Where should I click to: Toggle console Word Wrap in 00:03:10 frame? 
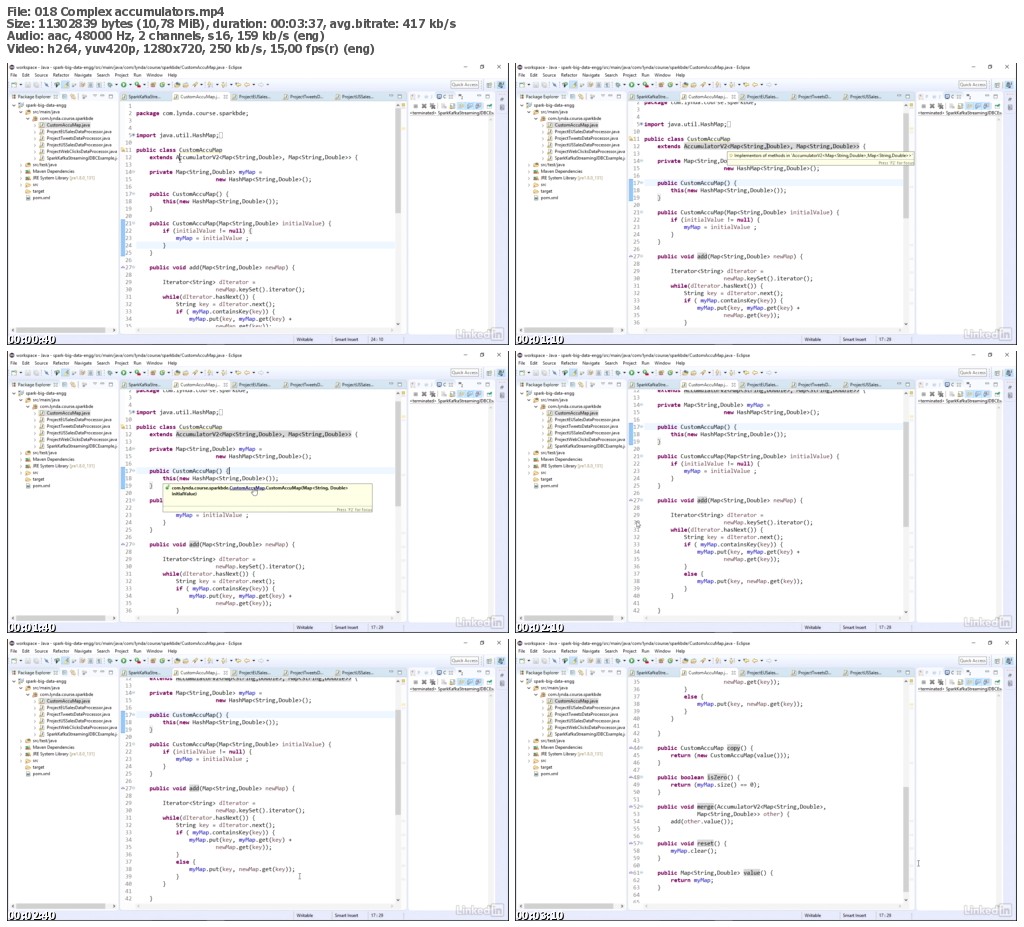click(969, 682)
